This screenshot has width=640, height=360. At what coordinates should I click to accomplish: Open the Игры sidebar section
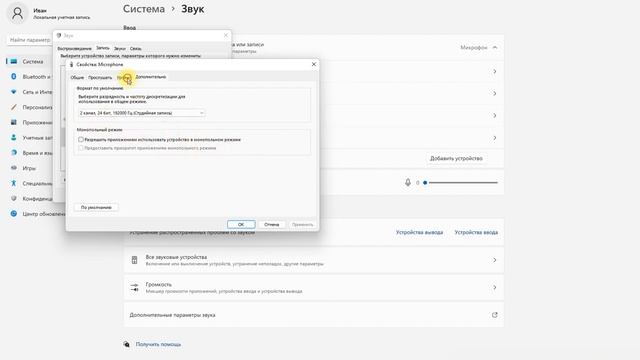[x=29, y=168]
